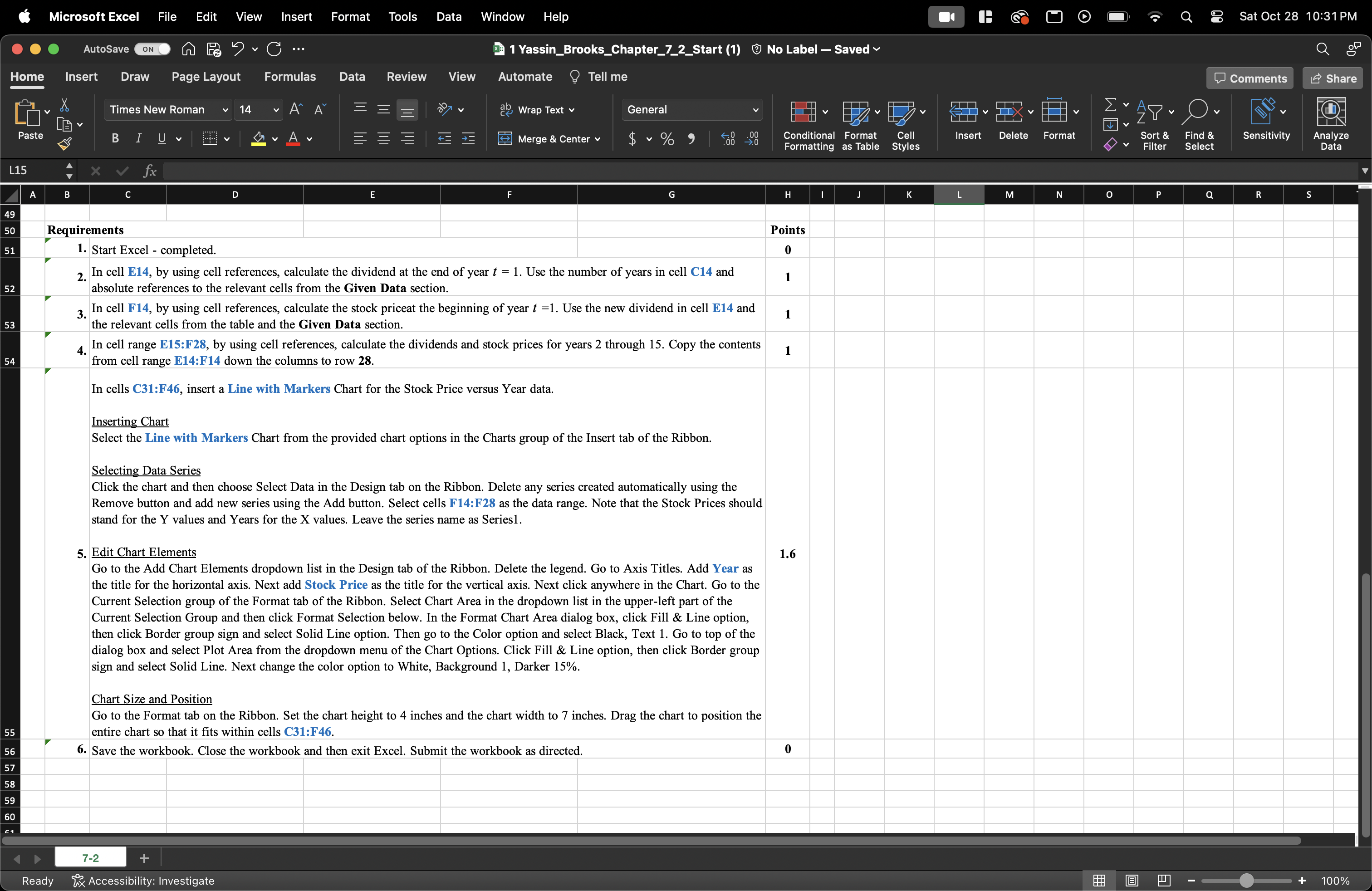
Task: Open the font size dropdown
Action: (275, 110)
